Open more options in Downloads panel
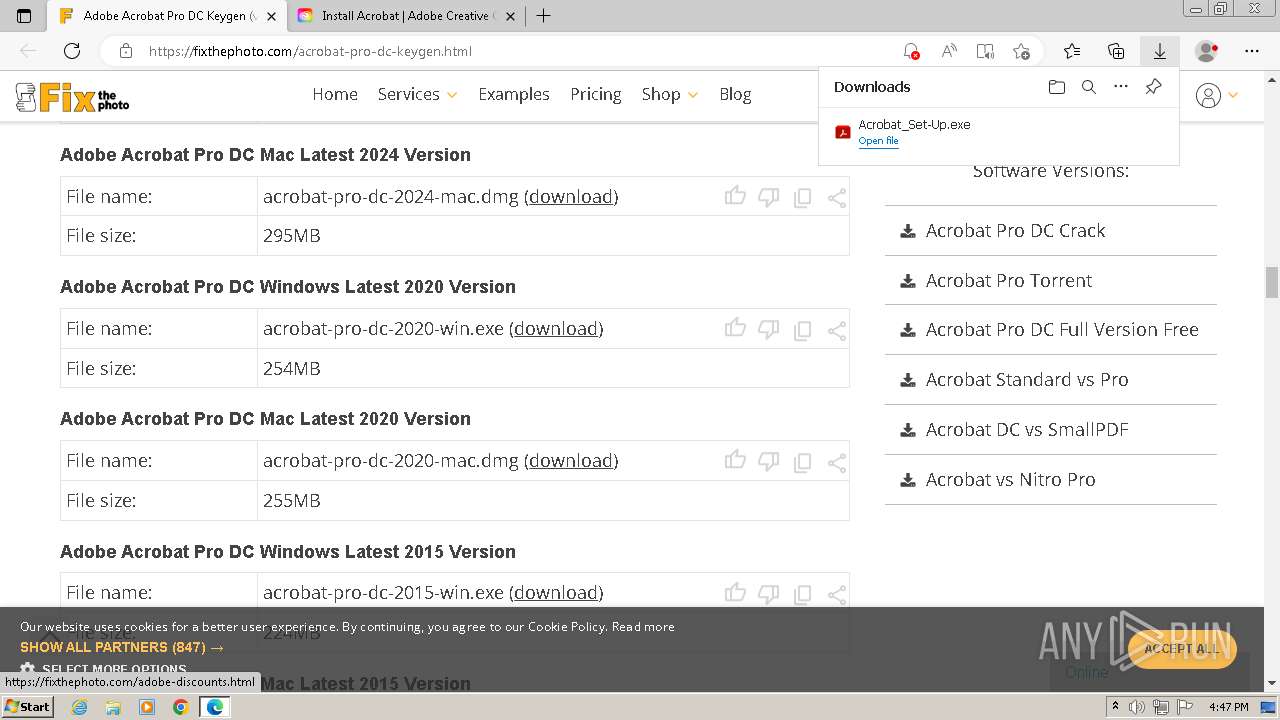Screen dimensions: 1280x720 tap(1121, 87)
